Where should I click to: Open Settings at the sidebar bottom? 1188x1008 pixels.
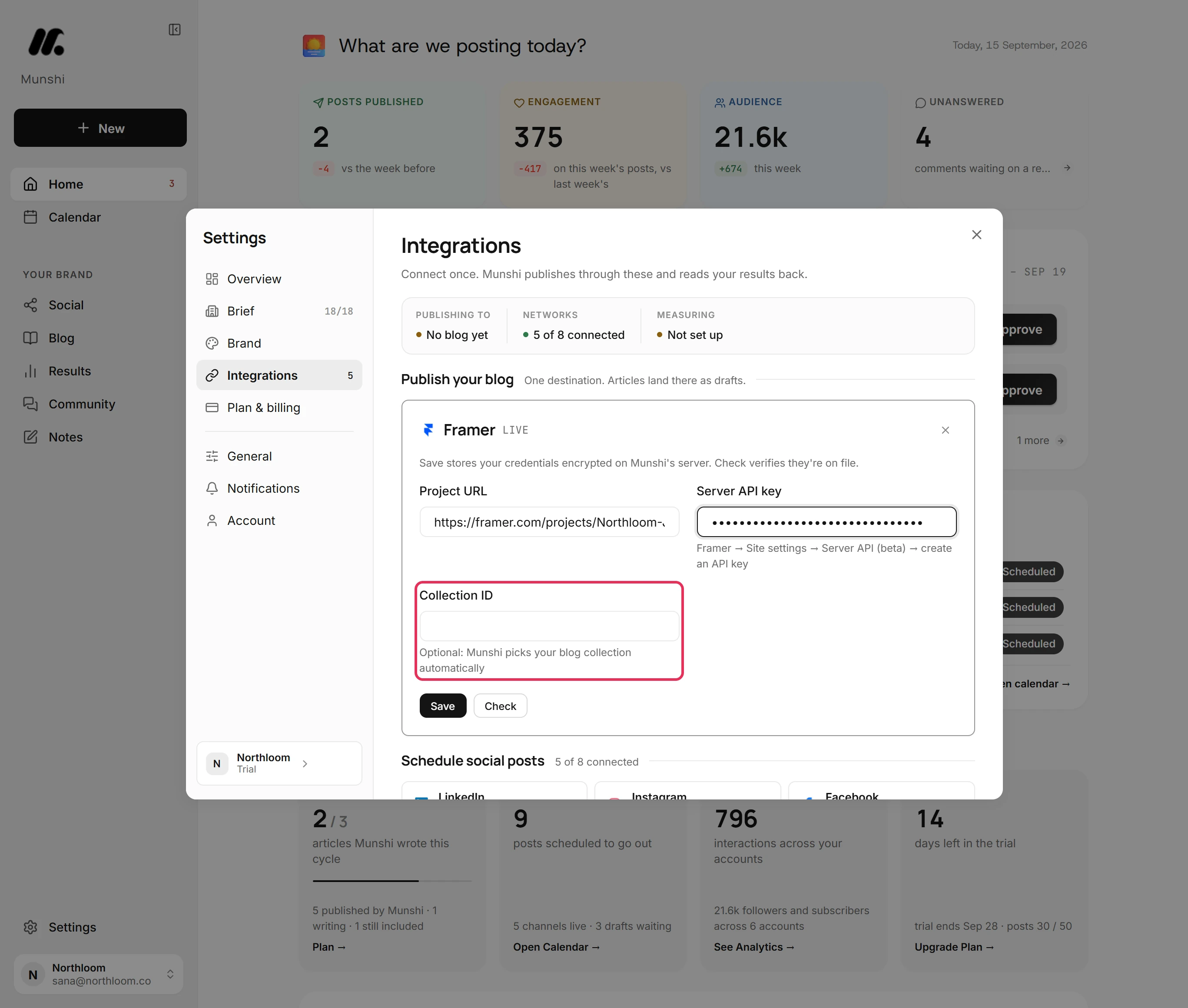98,927
